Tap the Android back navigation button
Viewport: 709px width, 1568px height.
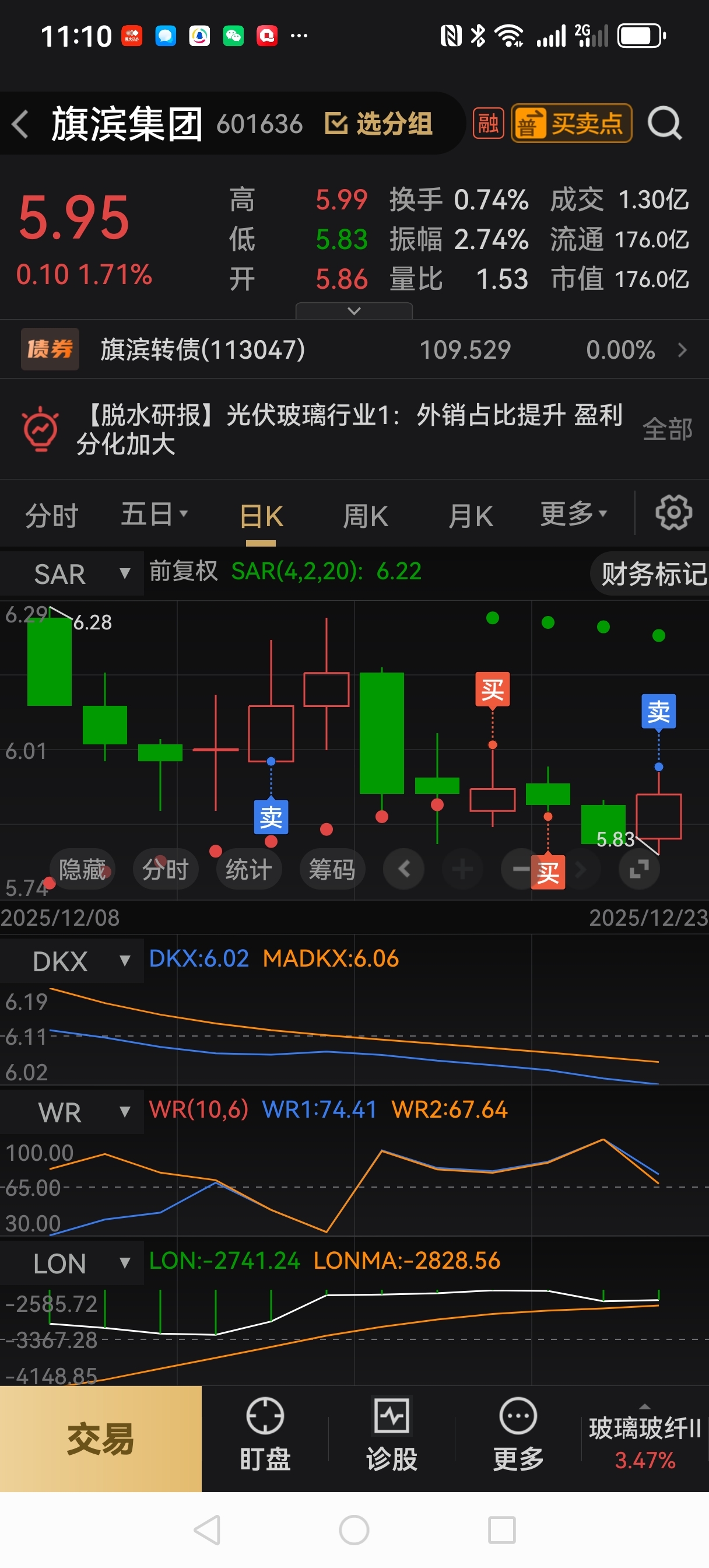[207, 1530]
